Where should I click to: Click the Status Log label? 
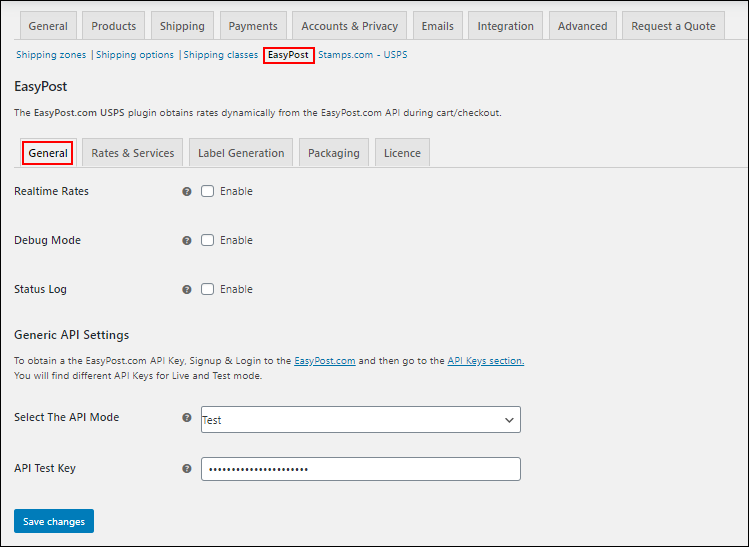click(41, 289)
